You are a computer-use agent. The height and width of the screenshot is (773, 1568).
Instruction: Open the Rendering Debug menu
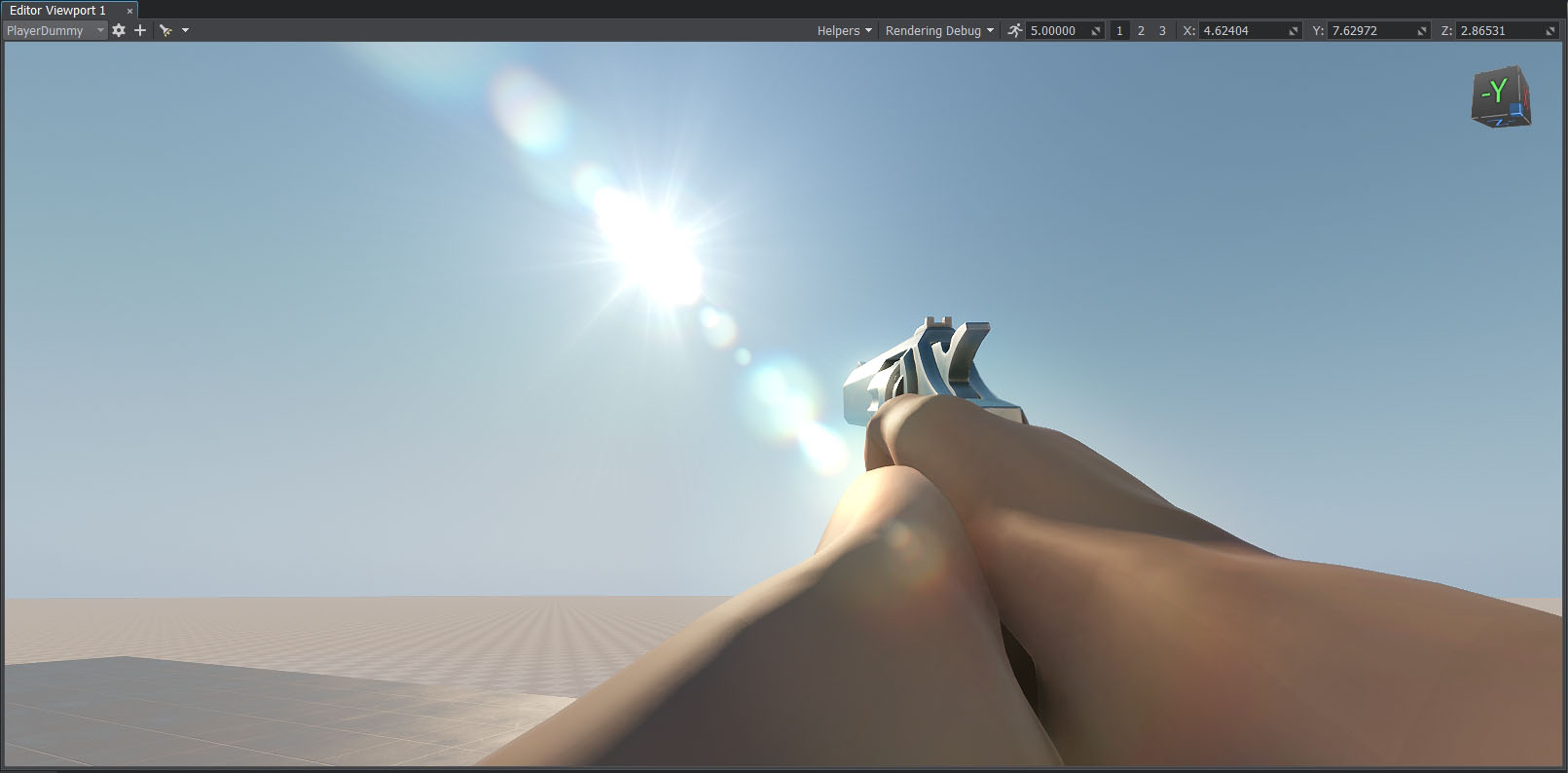coord(939,30)
